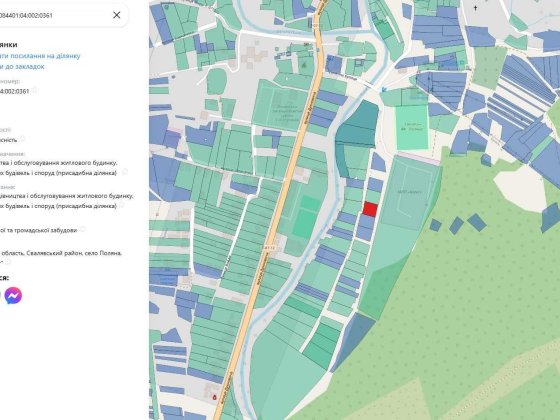
Task: Show info tooltip after first 'присадибна ділянка' line
Action: (x=124, y=172)
